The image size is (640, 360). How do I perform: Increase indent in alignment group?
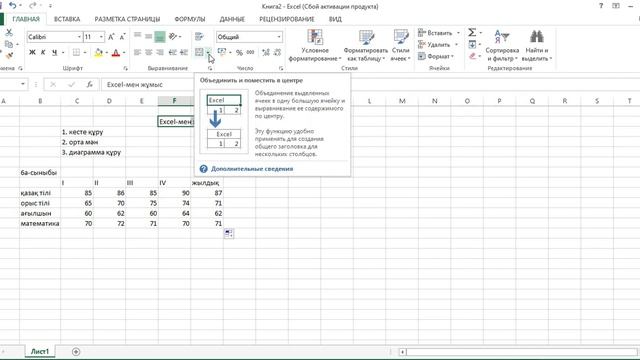tap(184, 52)
